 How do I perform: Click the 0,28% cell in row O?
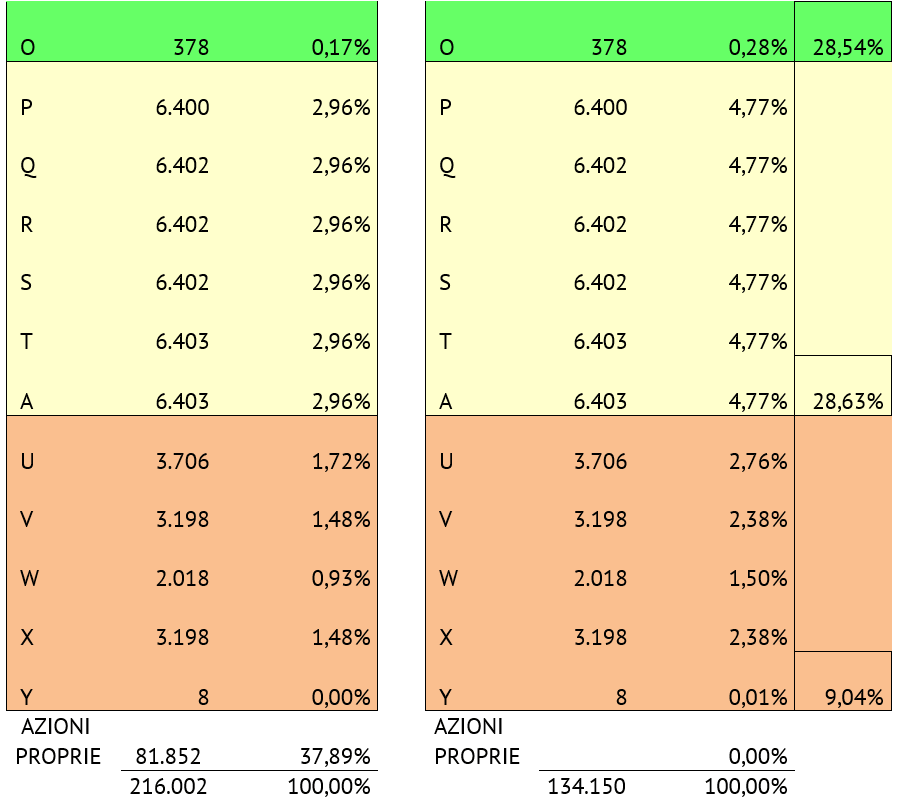click(758, 47)
